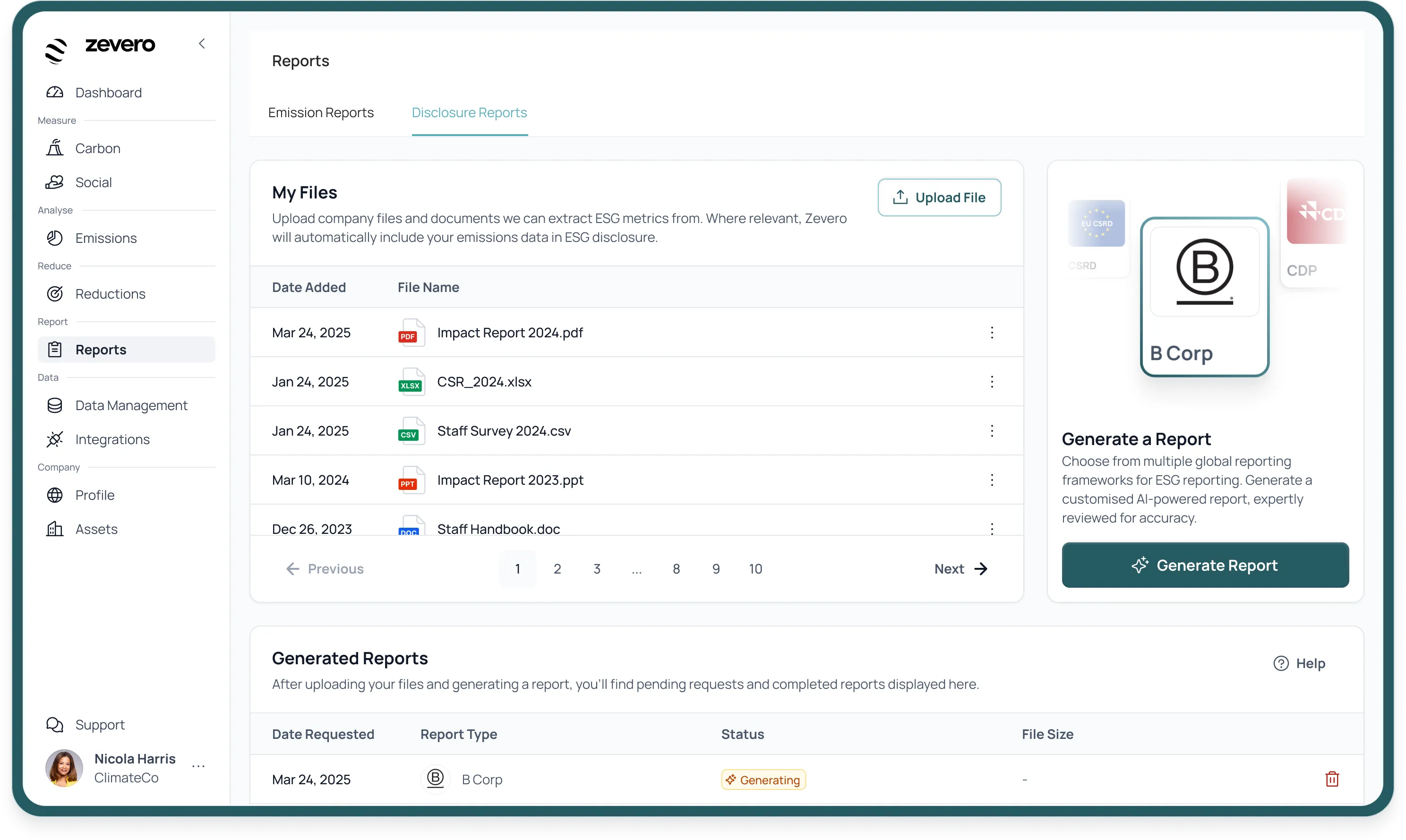Click the Support chat bubble icon
Screen dimensions: 1406x840
(55, 725)
